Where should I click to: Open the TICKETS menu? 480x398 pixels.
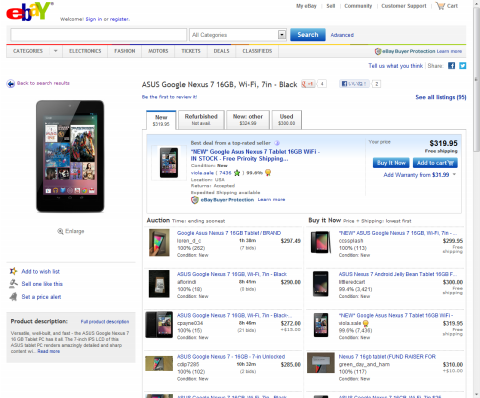pos(191,51)
